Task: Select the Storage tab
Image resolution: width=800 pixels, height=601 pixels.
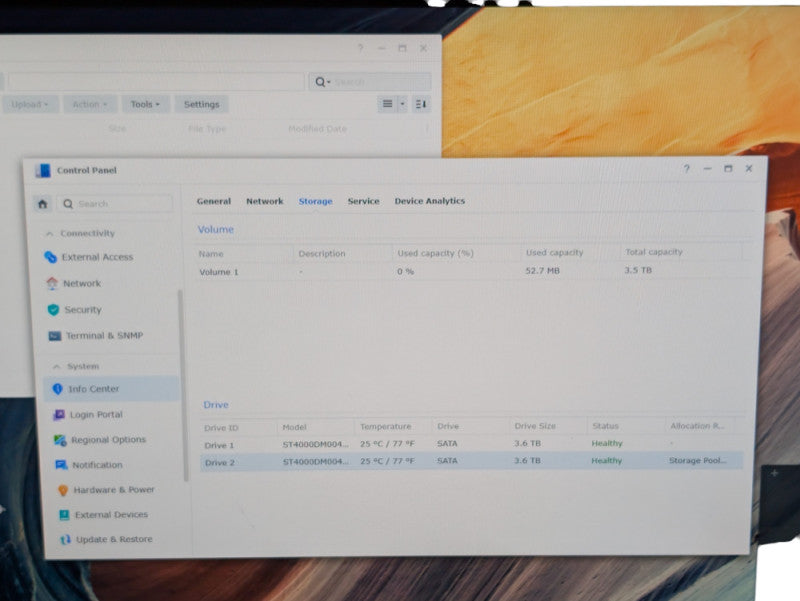Action: coord(315,202)
